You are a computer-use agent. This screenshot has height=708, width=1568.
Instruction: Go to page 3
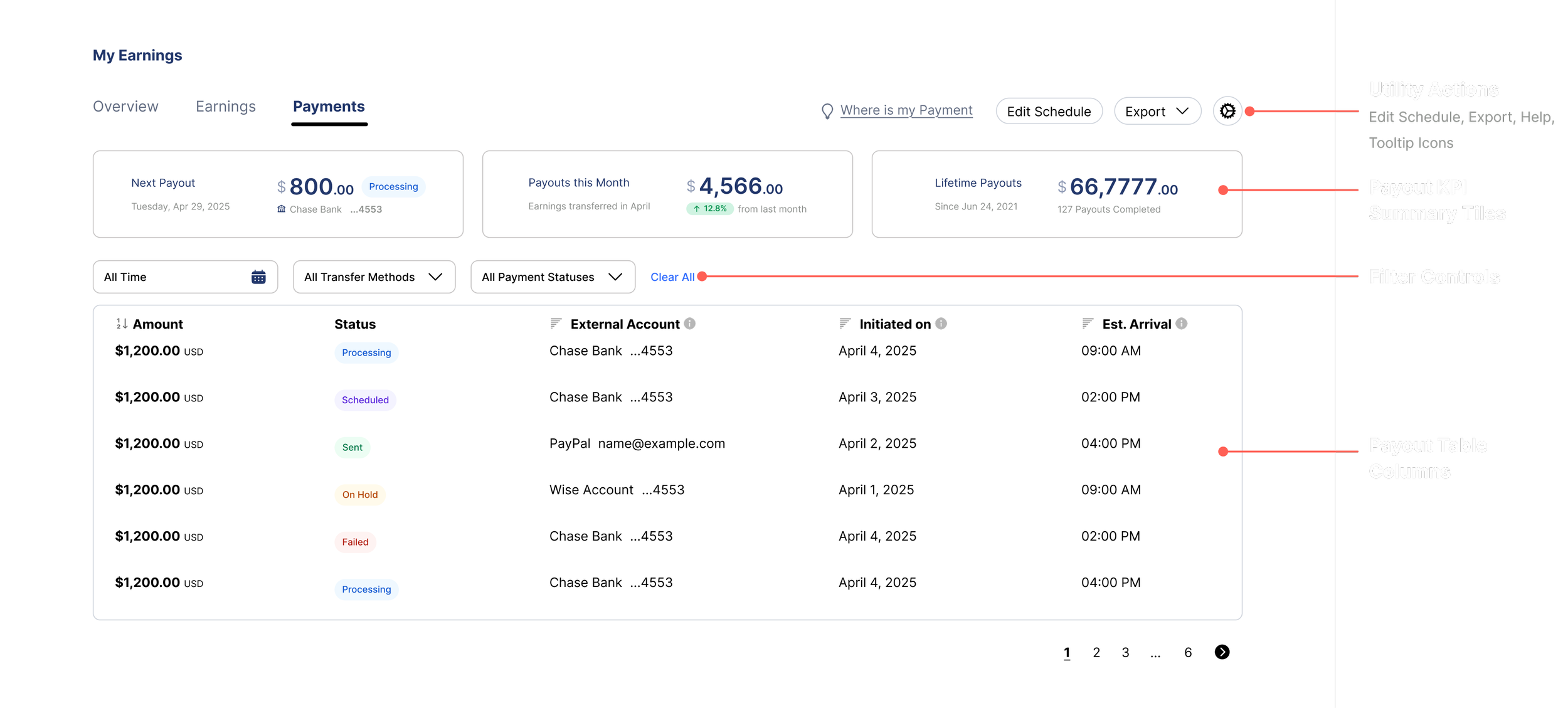tap(1126, 652)
